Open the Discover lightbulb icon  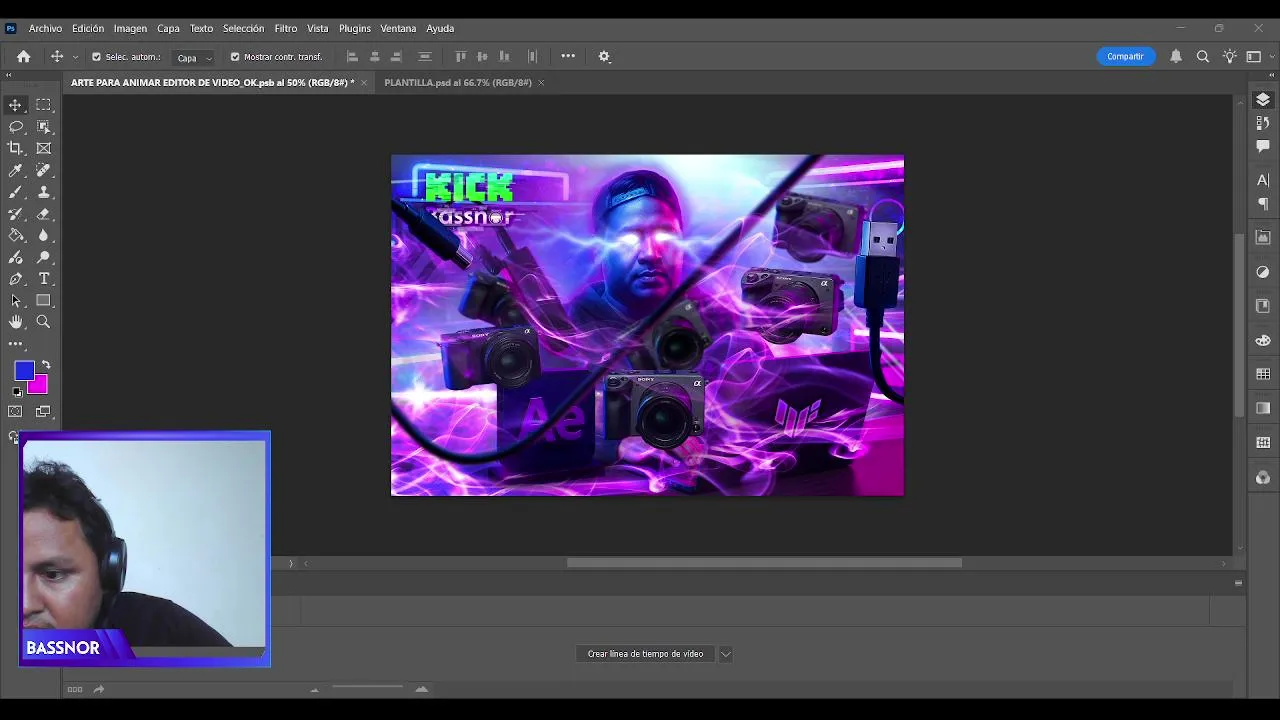coord(1230,57)
